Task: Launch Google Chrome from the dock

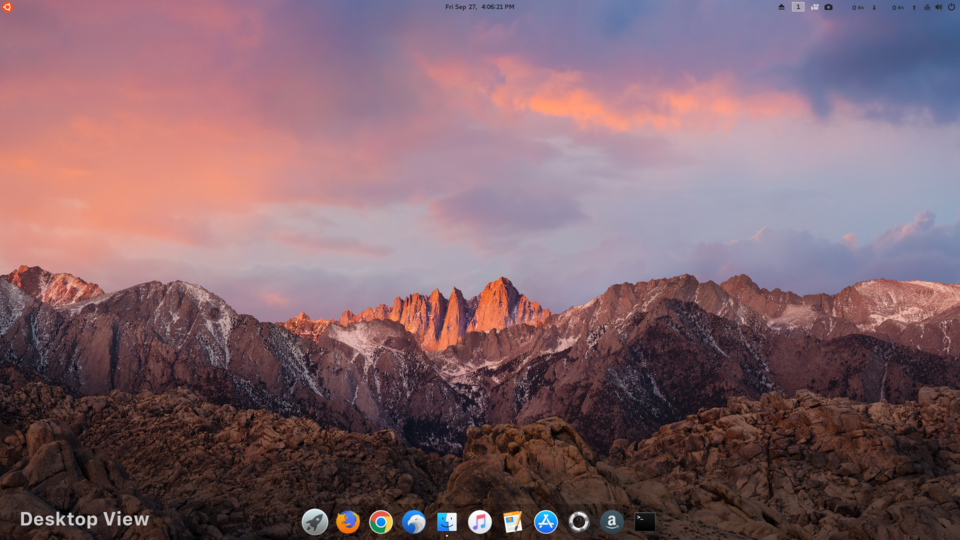Action: click(381, 522)
